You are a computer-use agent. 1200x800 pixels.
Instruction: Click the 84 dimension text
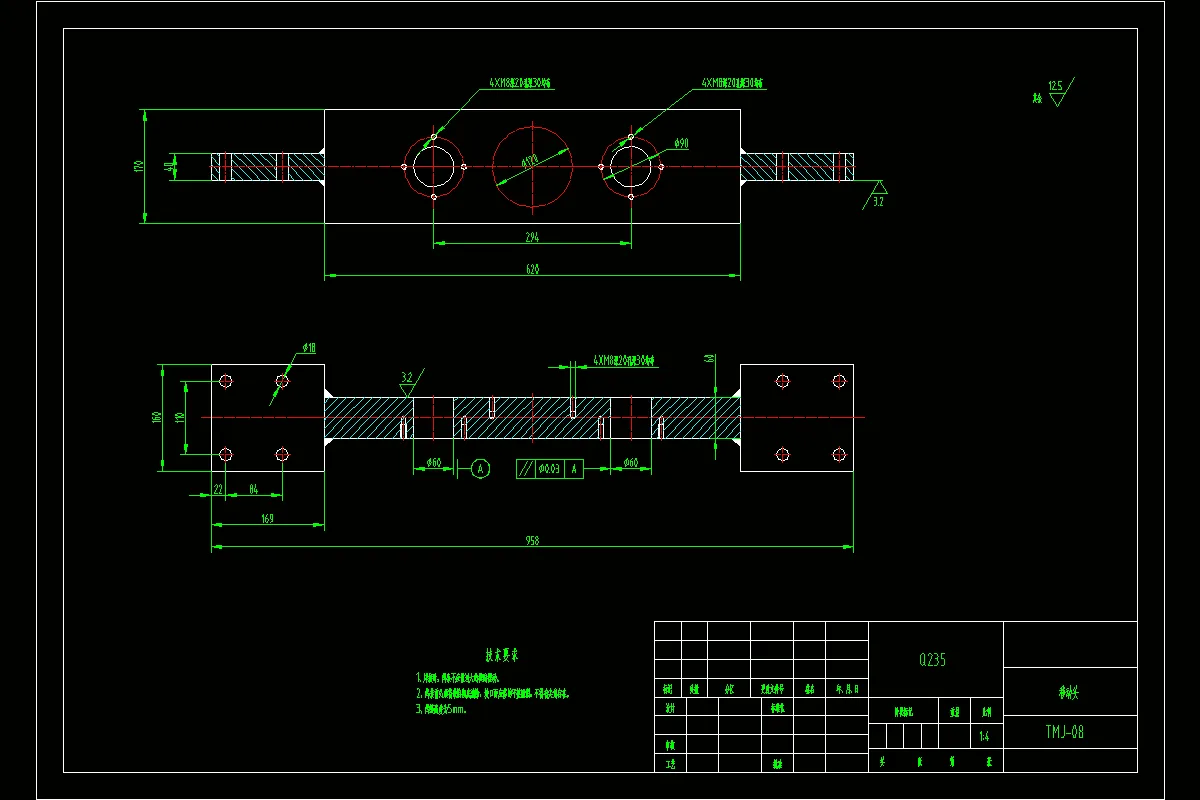coord(253,489)
